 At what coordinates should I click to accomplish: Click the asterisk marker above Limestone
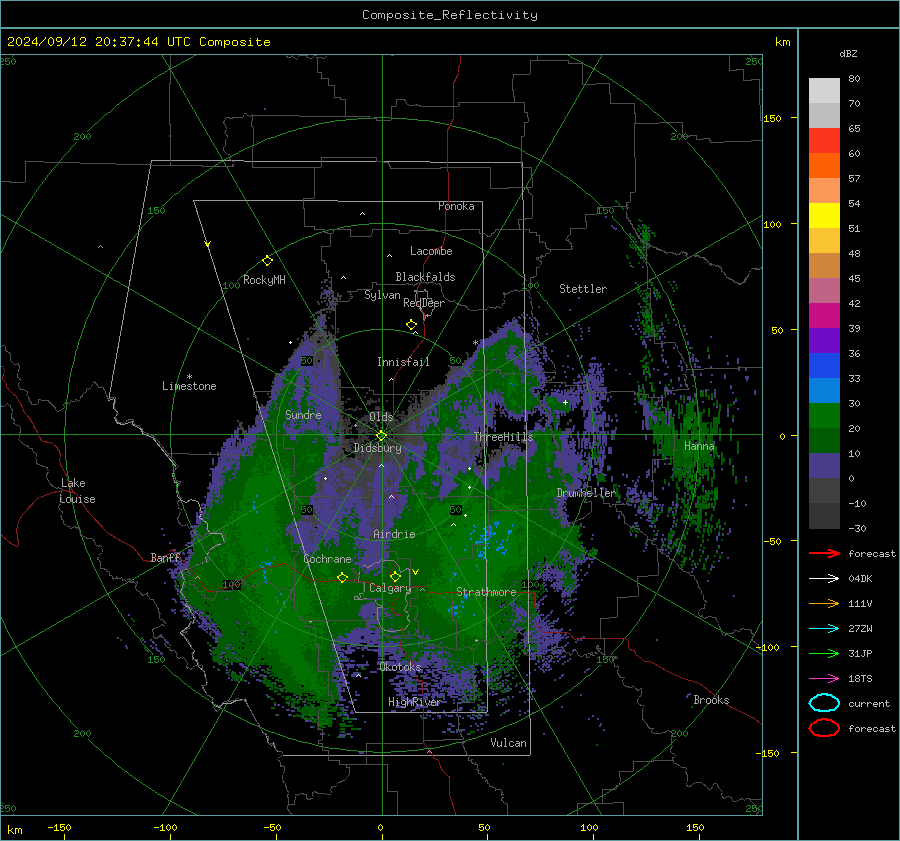[x=189, y=377]
